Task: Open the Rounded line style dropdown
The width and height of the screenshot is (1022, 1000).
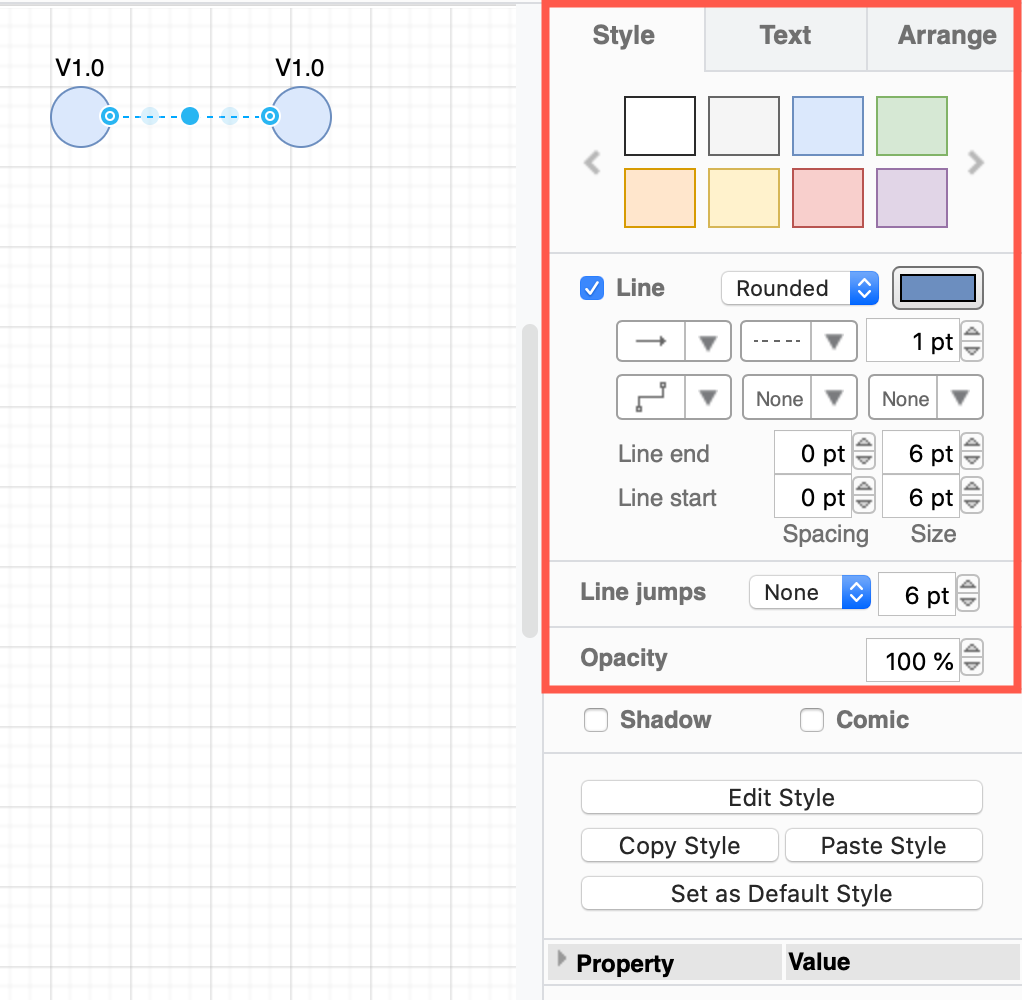Action: [x=799, y=288]
